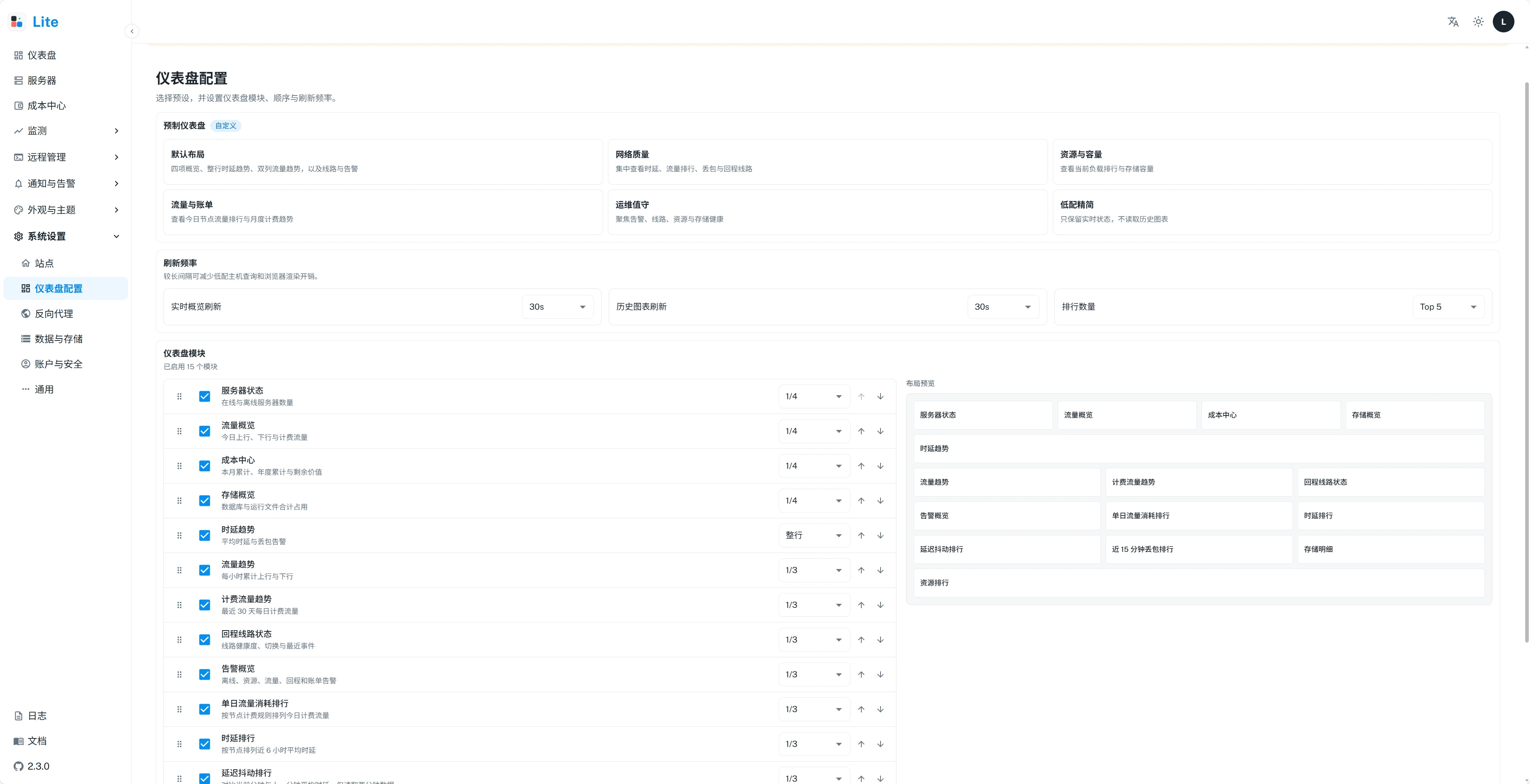Screen dimensions: 1530x784
Task: Select the 运维值守 preset card
Action: tap(827, 212)
